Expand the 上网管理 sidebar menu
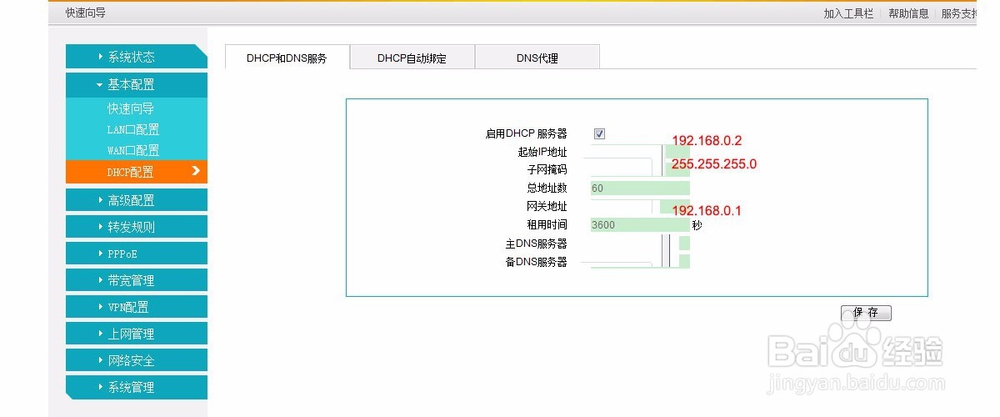Screen dimensions: 1000x417 [x=136, y=334]
